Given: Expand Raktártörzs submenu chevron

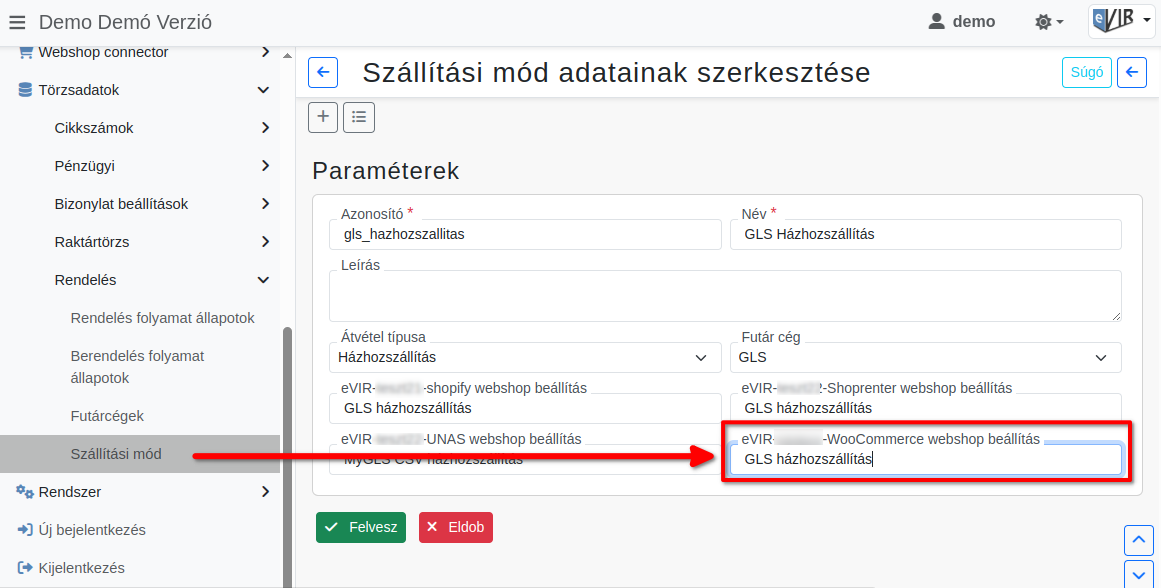Looking at the screenshot, I should [x=265, y=242].
